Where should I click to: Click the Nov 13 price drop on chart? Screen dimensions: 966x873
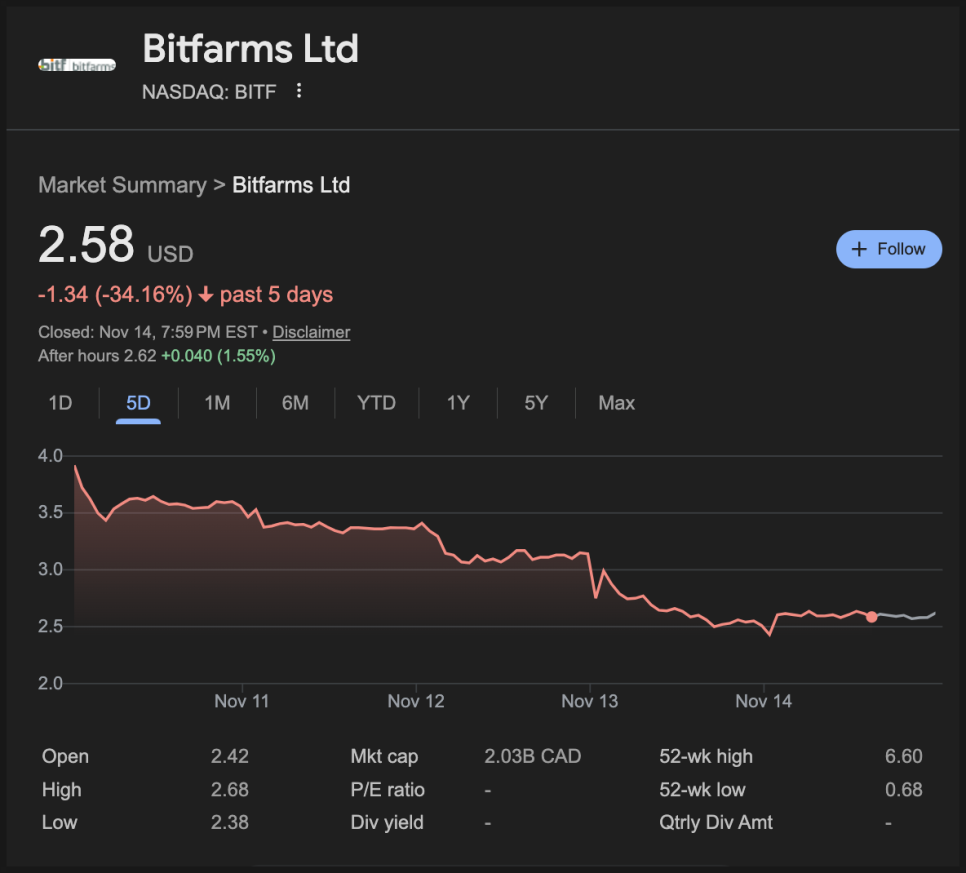coord(596,596)
